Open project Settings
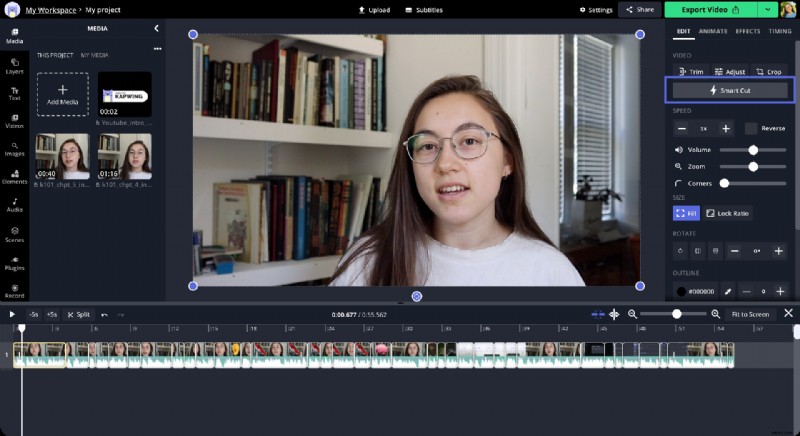This screenshot has width=800, height=436. (596, 10)
